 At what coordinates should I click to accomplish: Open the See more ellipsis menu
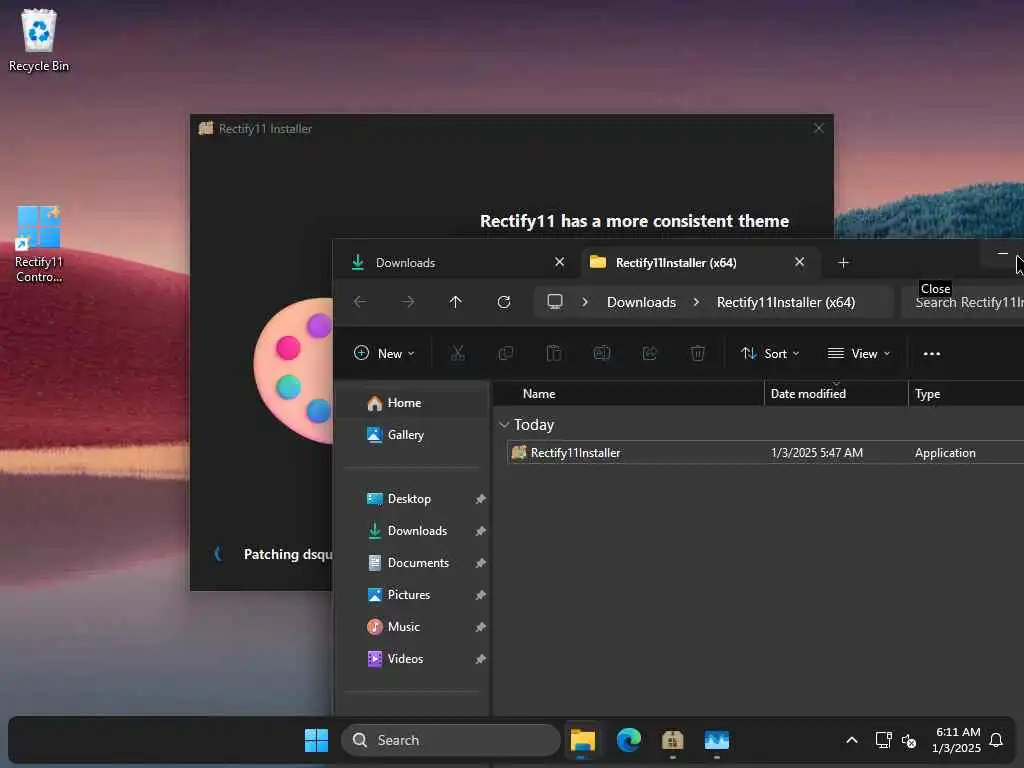[932, 353]
